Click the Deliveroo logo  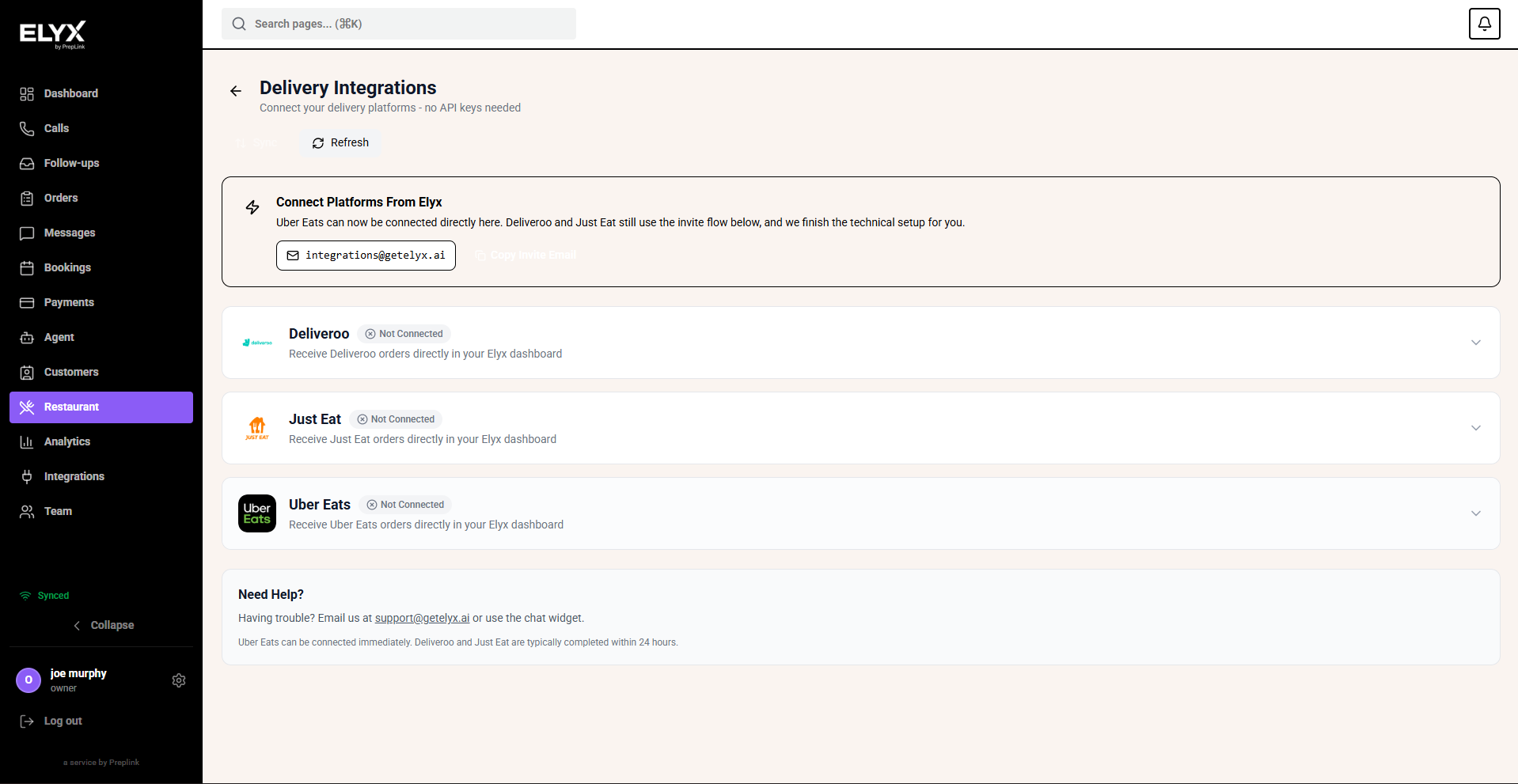[257, 343]
